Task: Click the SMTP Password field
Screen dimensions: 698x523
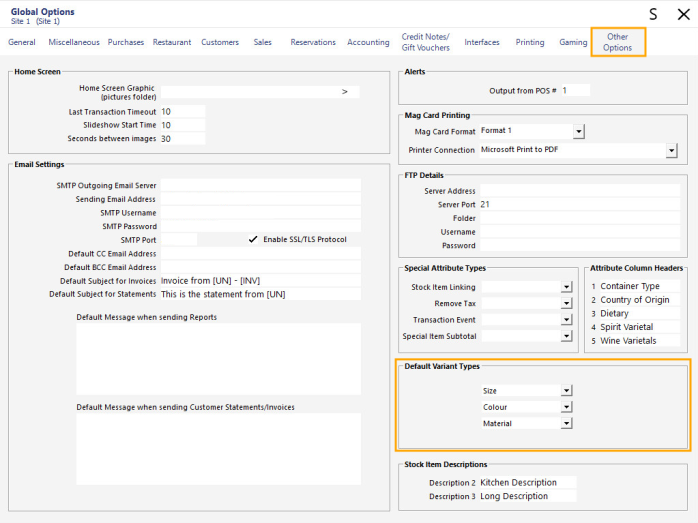Action: 260,227
